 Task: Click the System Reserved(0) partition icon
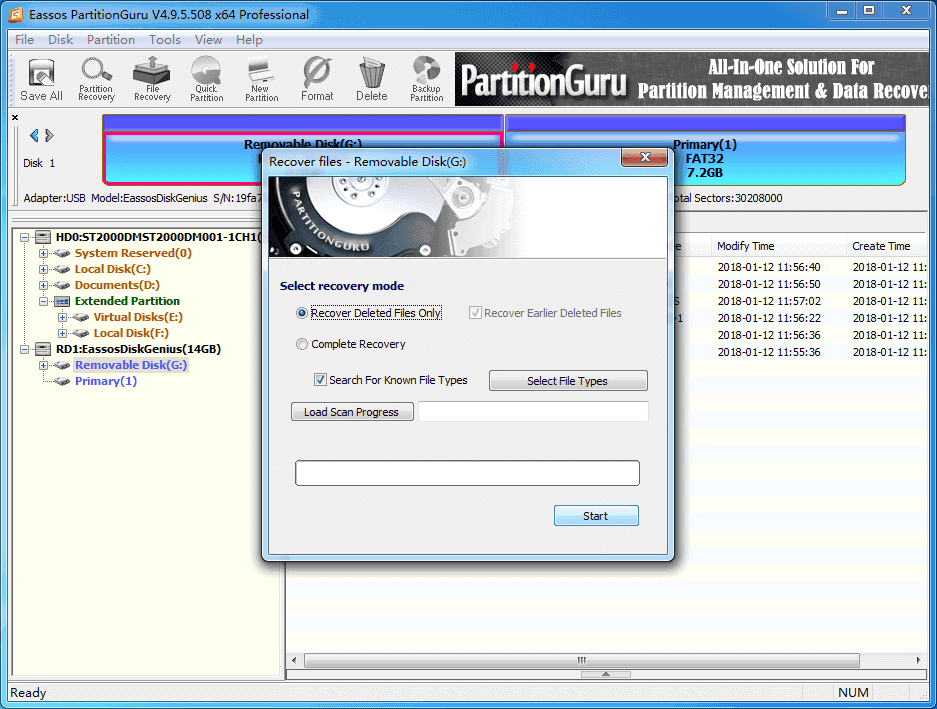point(62,253)
